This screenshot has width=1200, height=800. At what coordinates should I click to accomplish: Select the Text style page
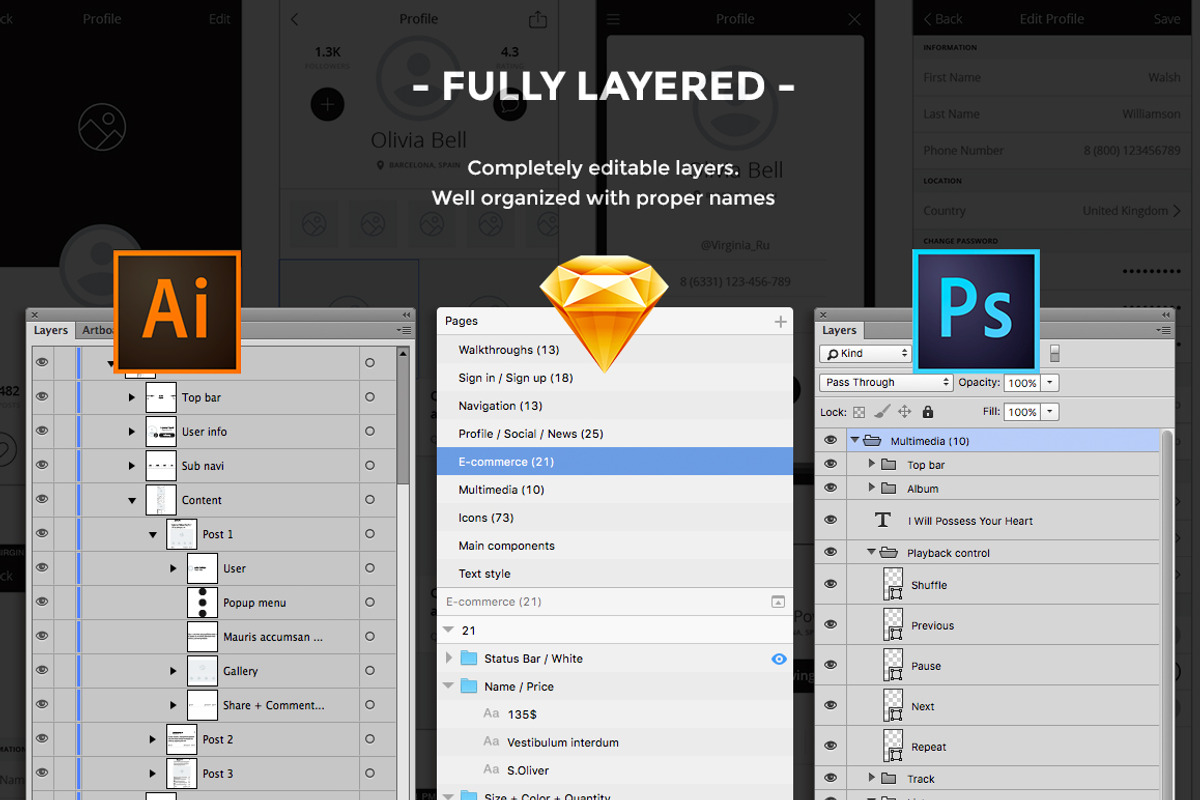click(x=615, y=574)
